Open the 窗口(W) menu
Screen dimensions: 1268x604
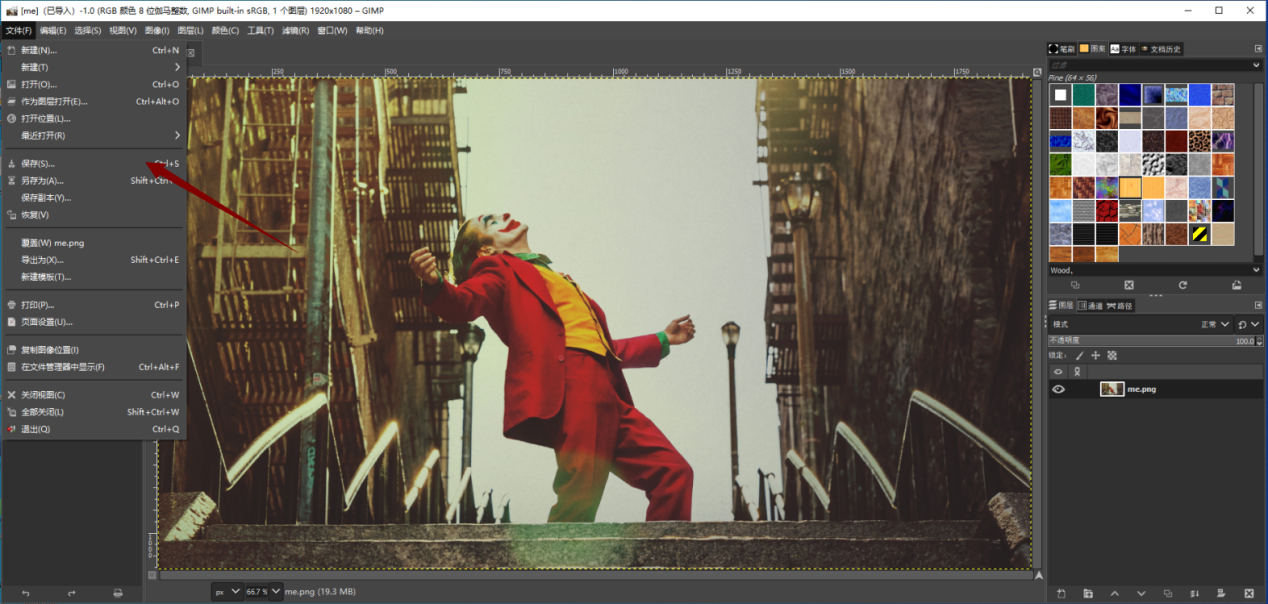coord(332,30)
